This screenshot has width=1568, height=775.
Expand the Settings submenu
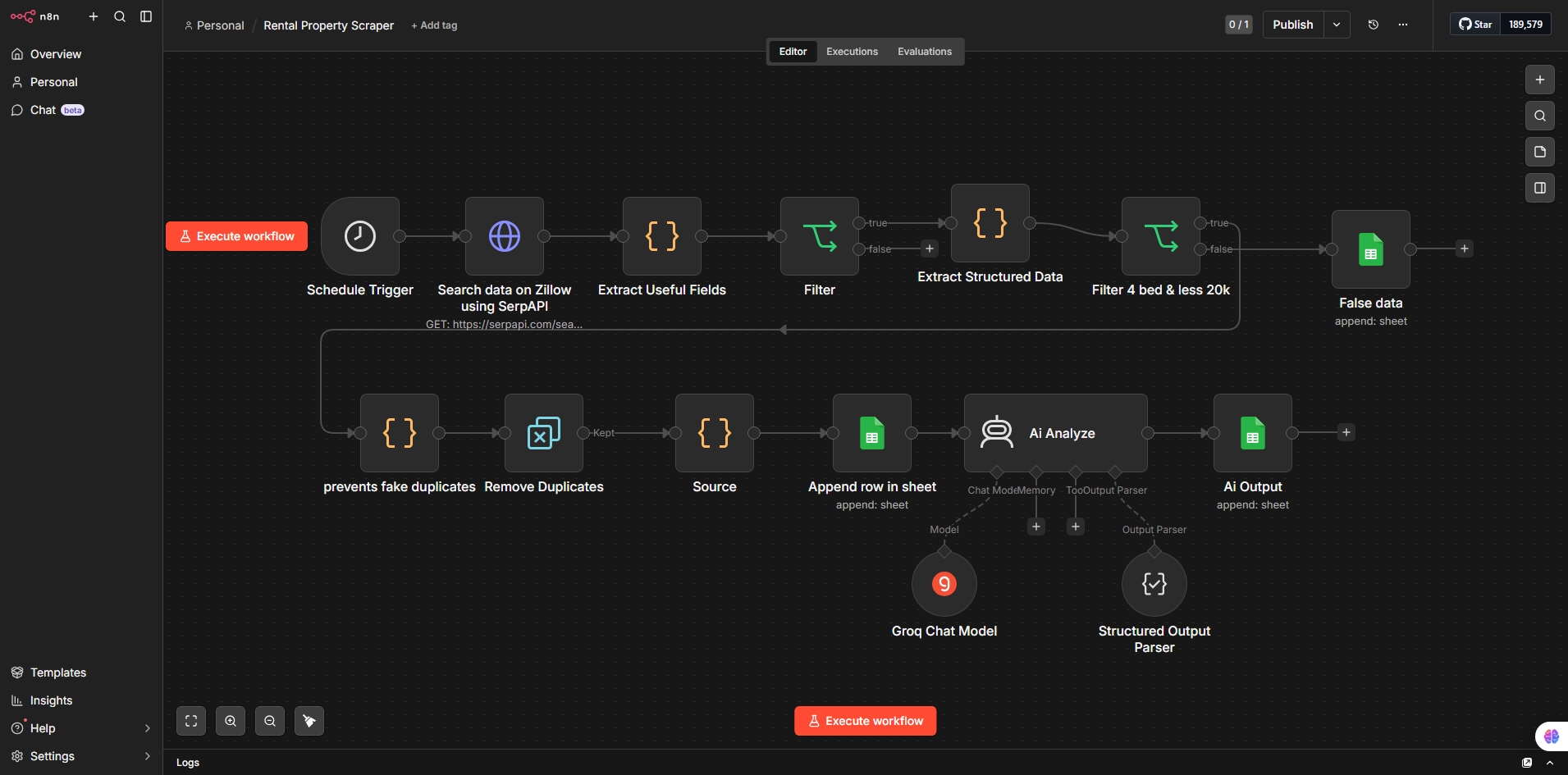tap(148, 756)
